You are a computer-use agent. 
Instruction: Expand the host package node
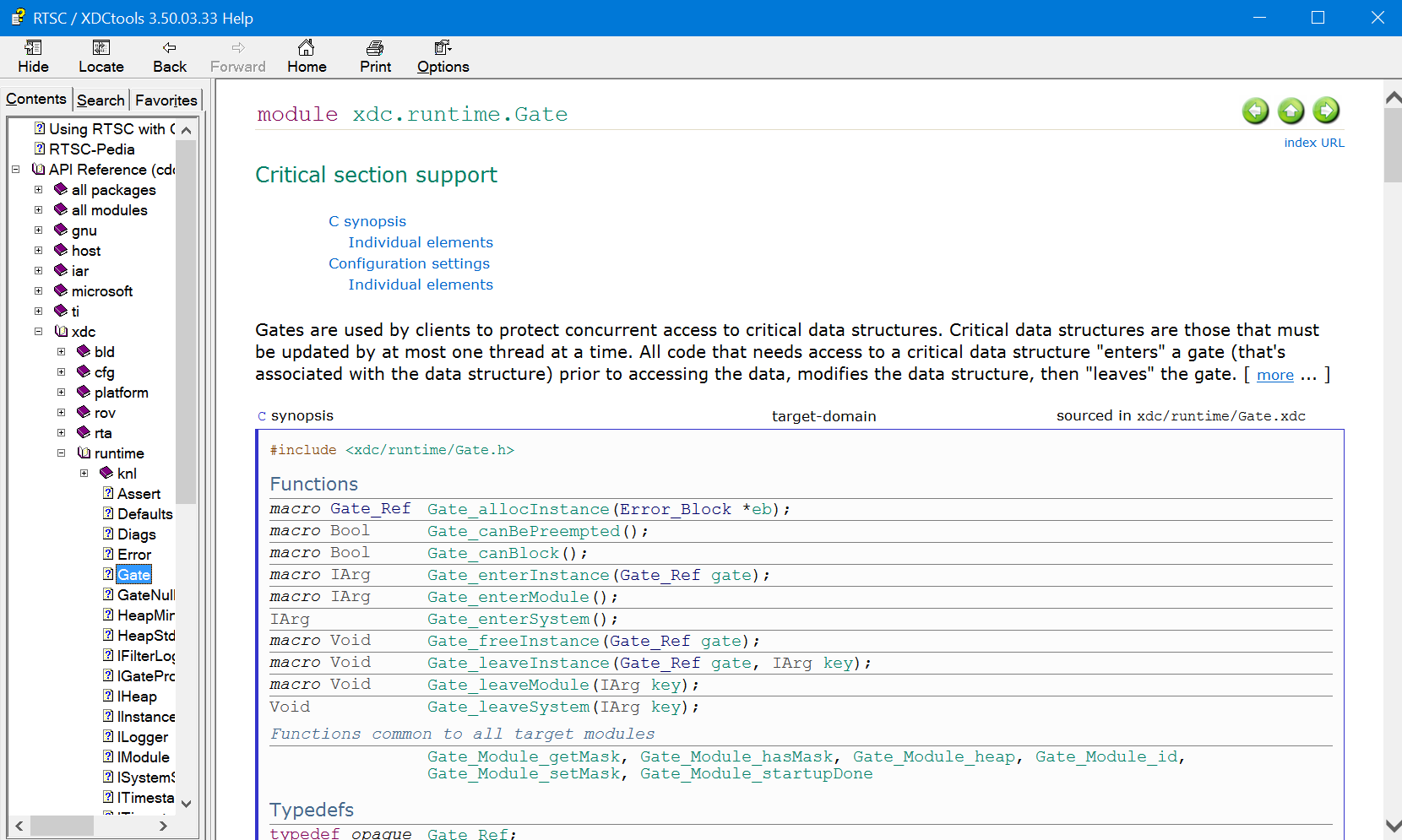38,251
